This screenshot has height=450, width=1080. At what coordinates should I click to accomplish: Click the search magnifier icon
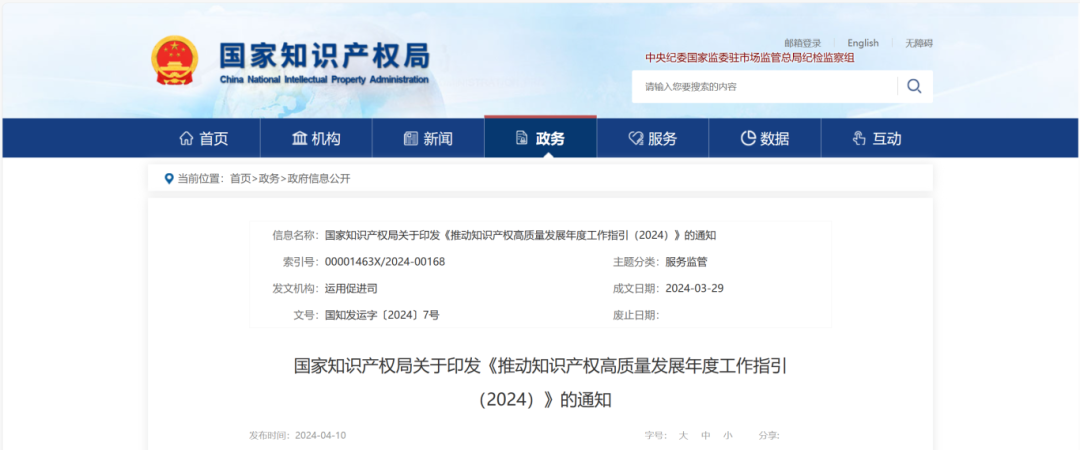914,86
